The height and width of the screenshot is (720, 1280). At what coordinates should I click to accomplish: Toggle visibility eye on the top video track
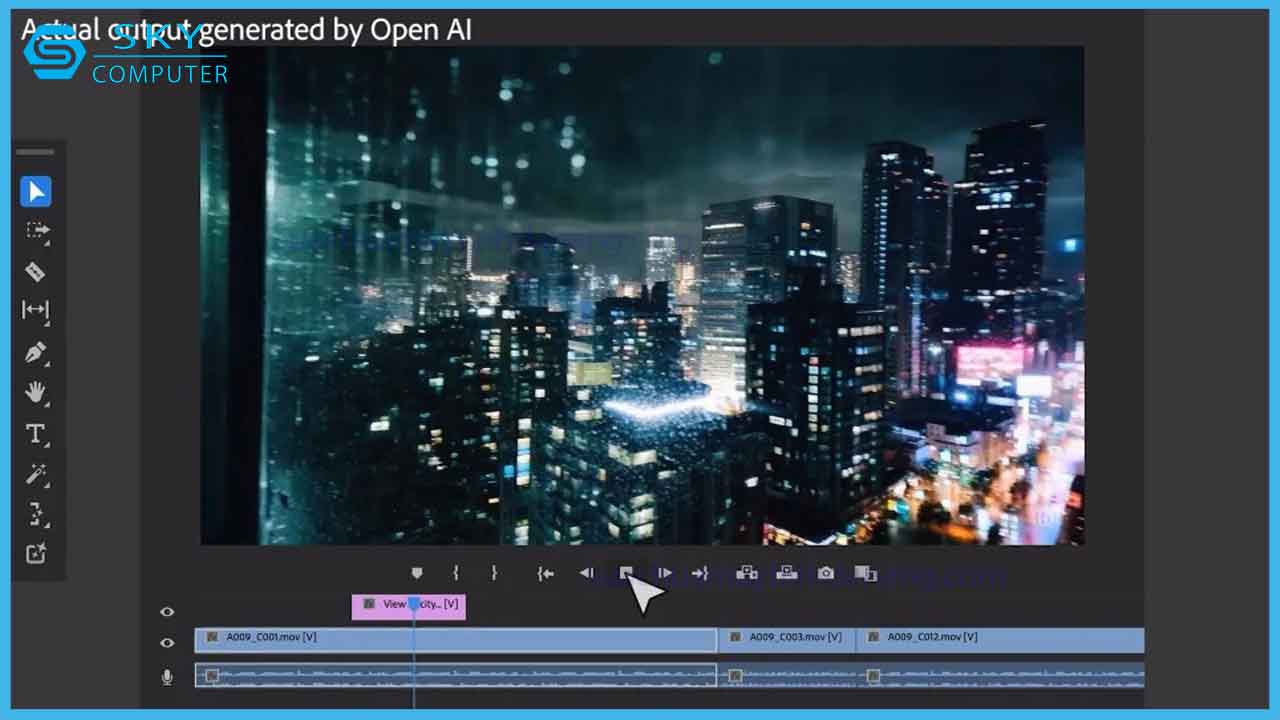[x=167, y=611]
